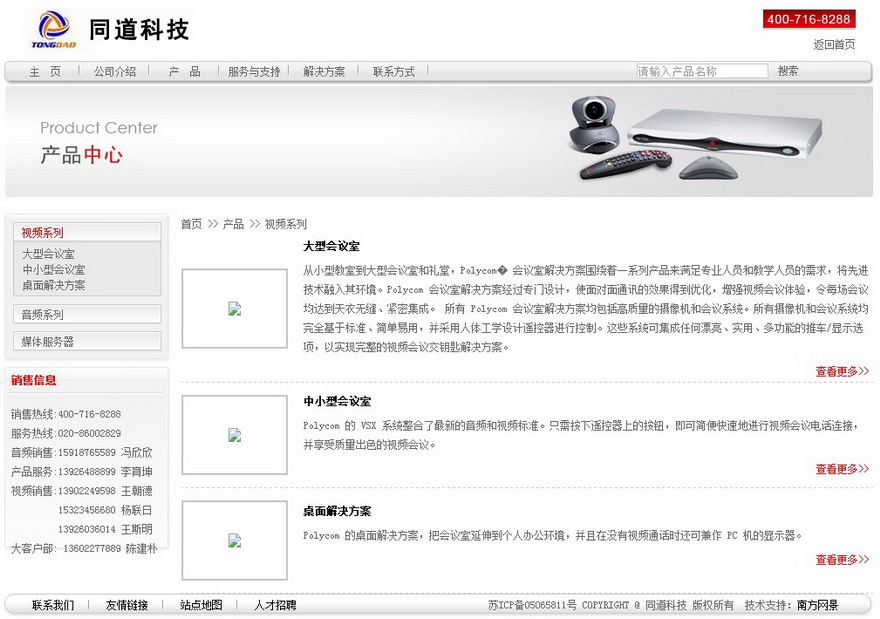
Task: Open the 桌面解决方案 product title
Action: 337,511
